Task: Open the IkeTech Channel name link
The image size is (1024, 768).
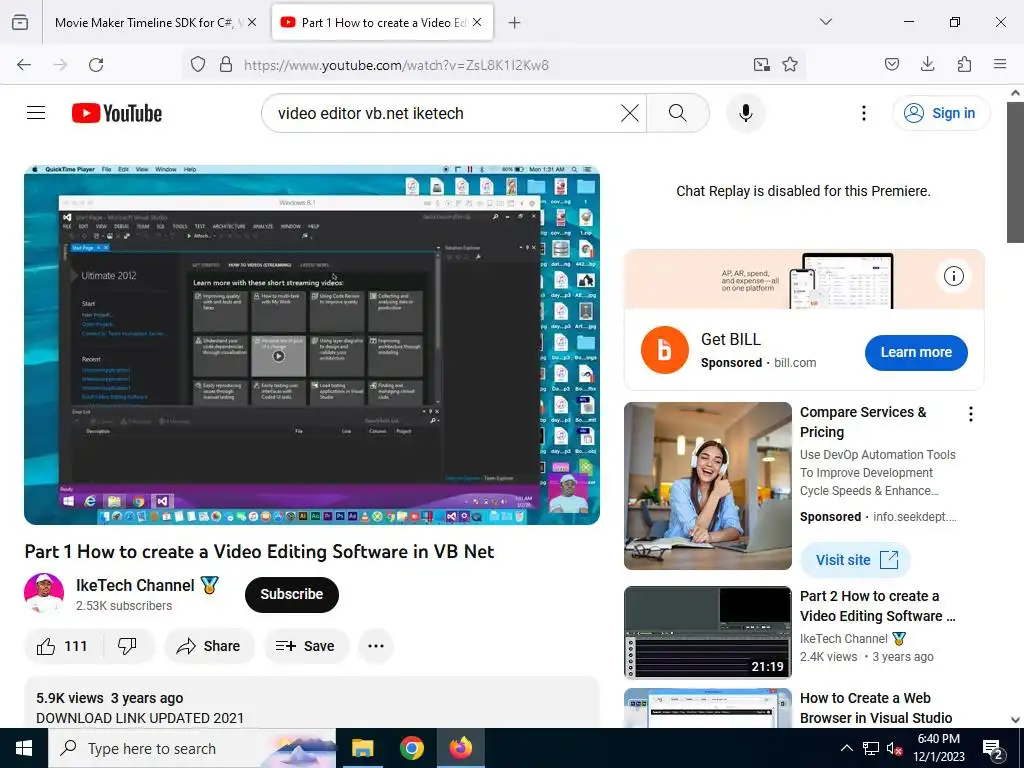Action: 135,585
